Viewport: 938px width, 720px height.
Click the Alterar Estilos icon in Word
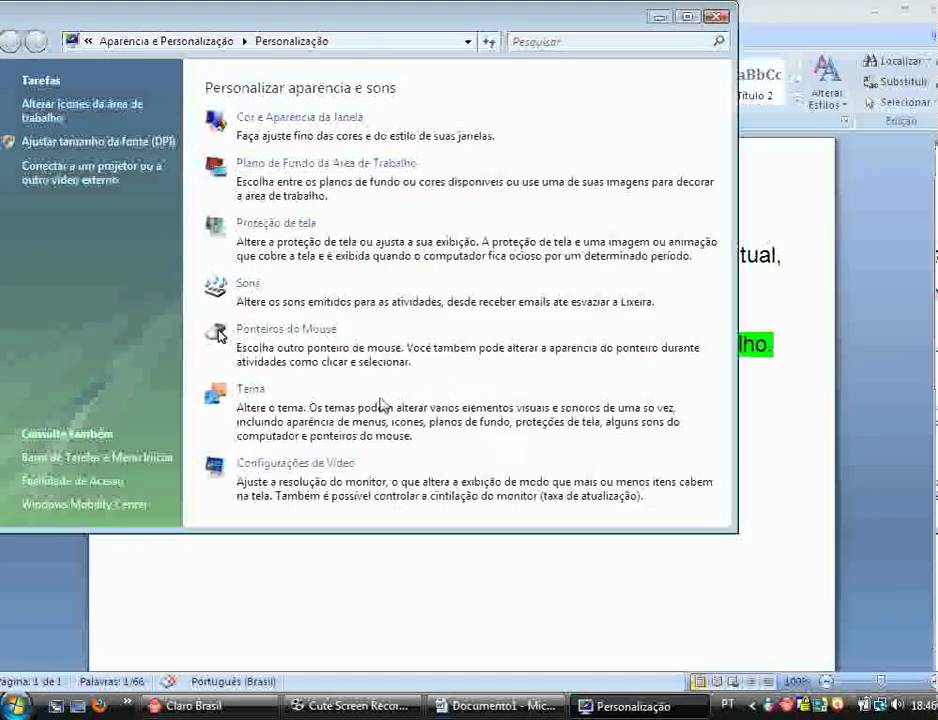pos(827,70)
